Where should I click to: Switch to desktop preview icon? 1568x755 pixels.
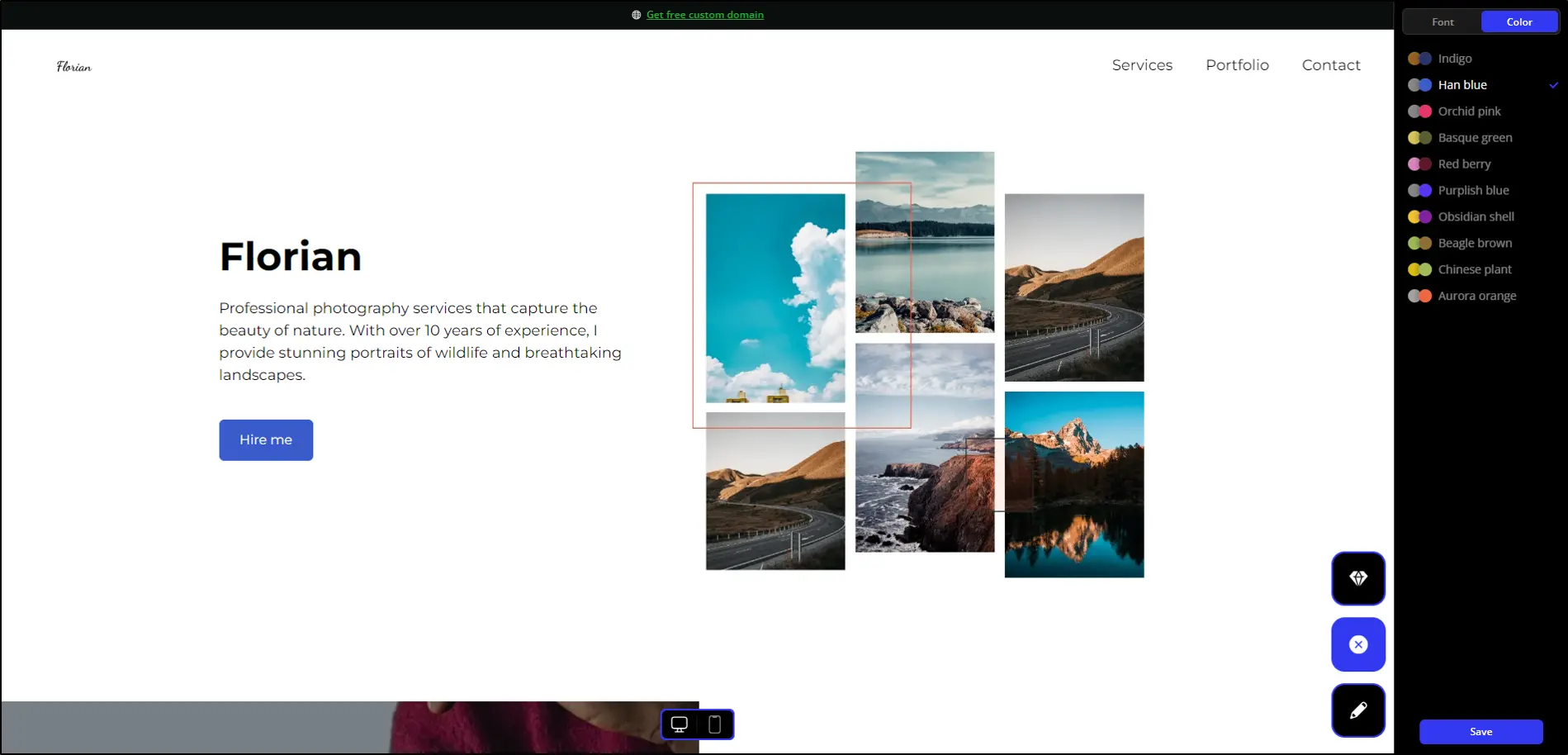pyautogui.click(x=680, y=724)
